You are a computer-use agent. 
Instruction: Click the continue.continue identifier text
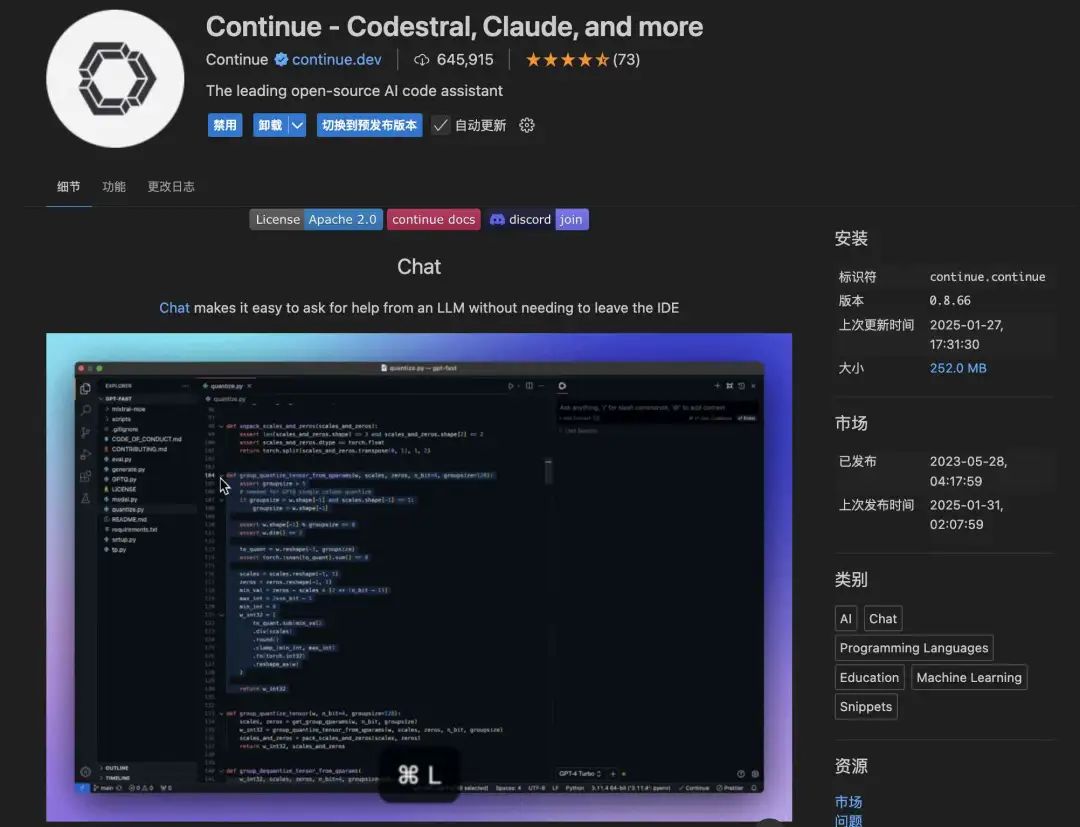pos(987,277)
